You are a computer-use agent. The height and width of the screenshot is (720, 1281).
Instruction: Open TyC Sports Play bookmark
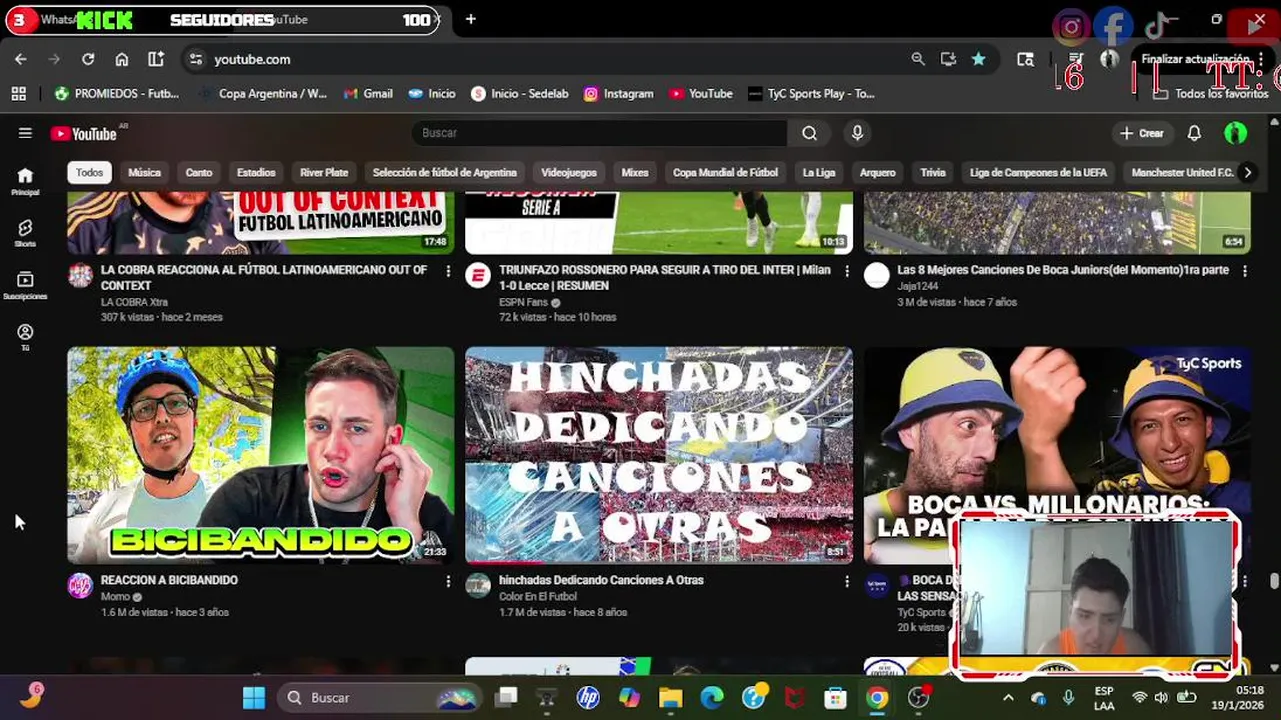coord(811,93)
